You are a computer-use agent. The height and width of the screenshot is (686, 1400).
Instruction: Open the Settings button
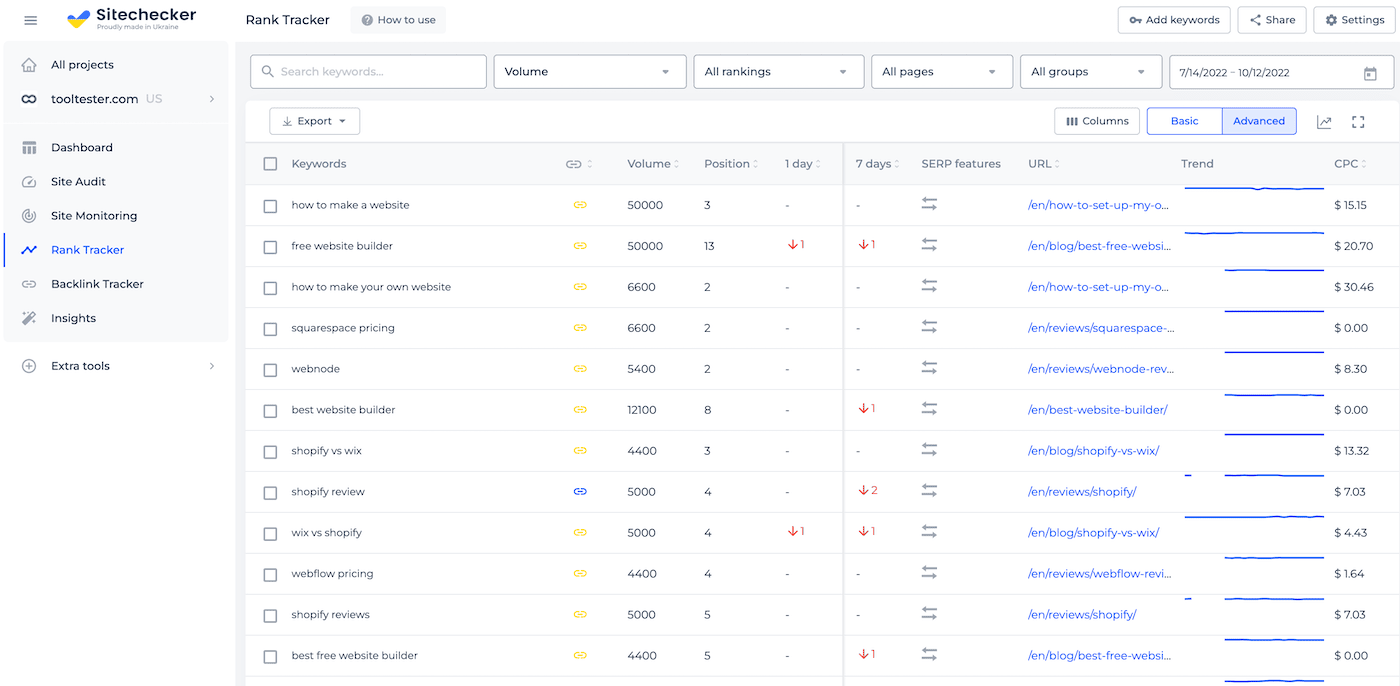[x=1354, y=20]
